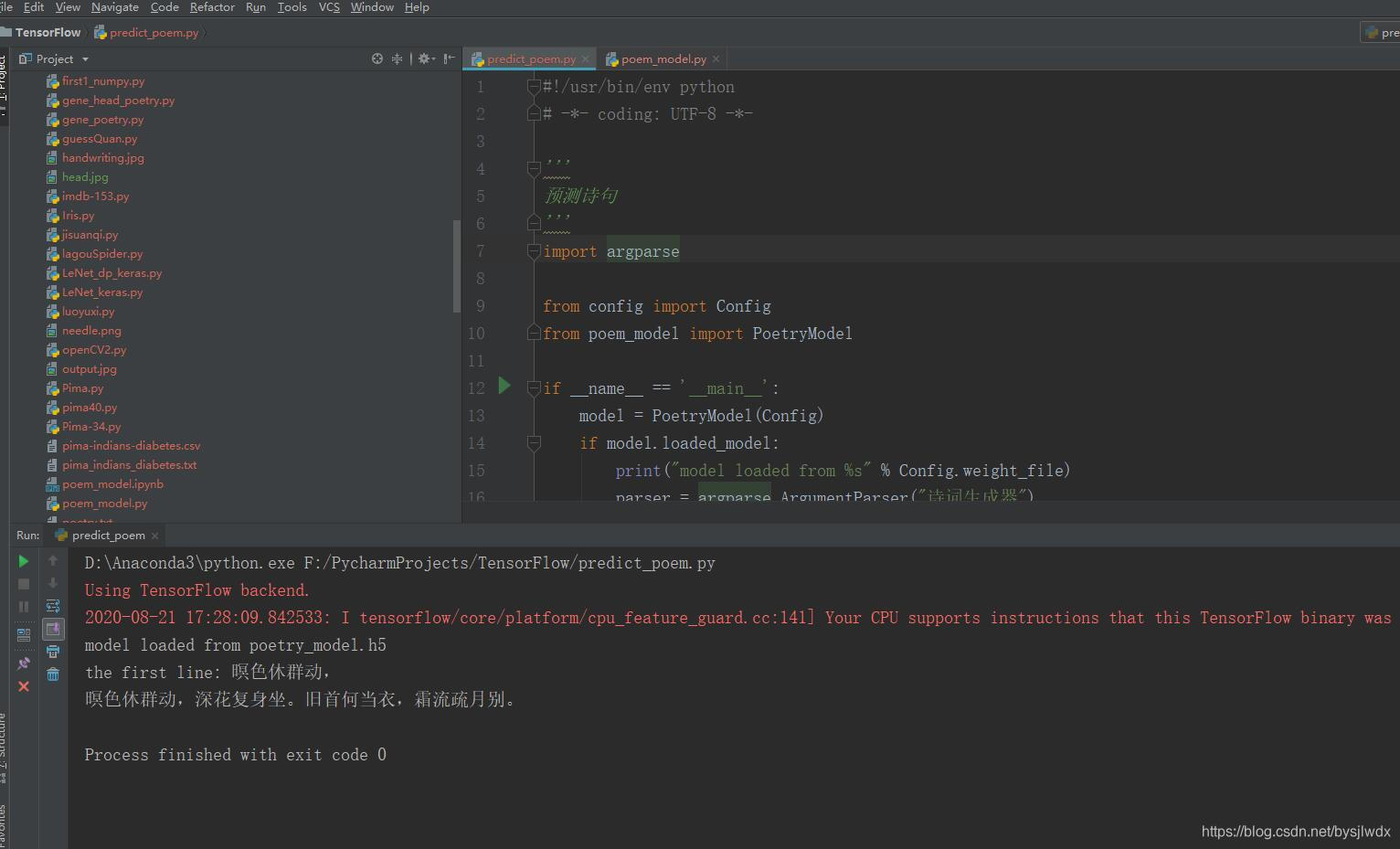Pin the predict_poem Run tab
The height and width of the screenshot is (849, 1400).
23,663
